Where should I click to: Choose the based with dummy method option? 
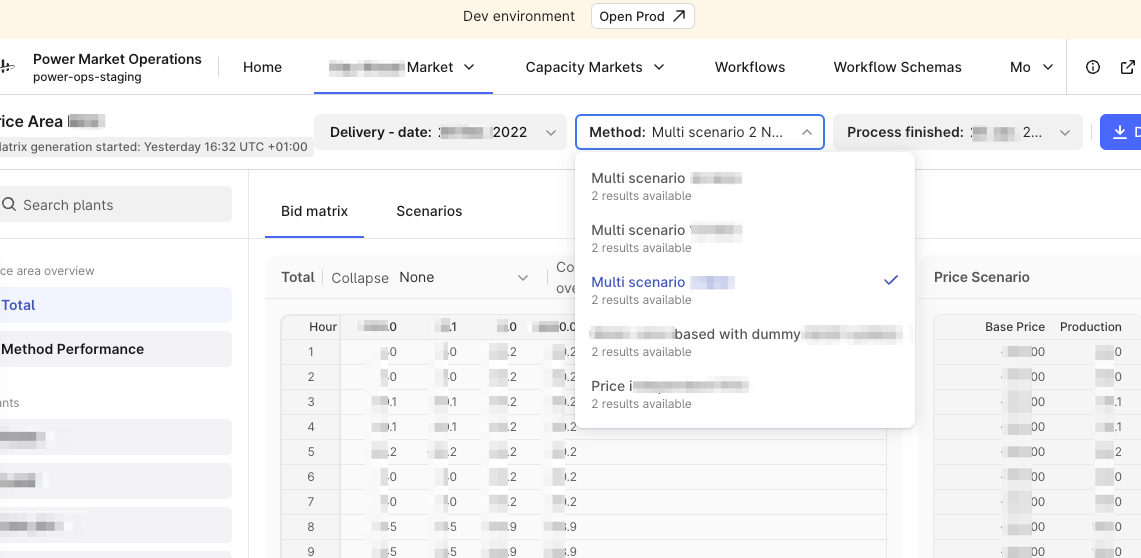[745, 342]
